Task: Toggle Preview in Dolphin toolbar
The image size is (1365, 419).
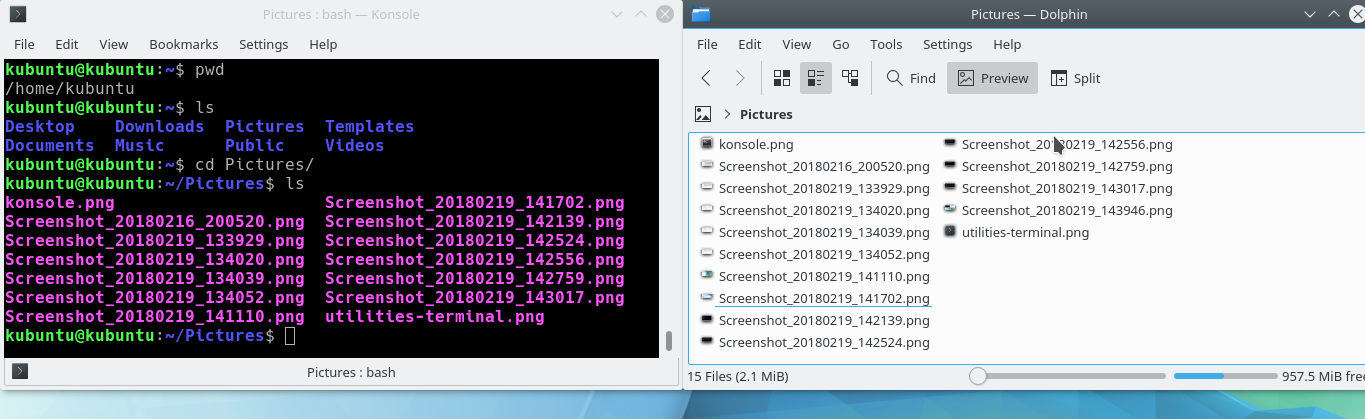Action: [x=993, y=78]
